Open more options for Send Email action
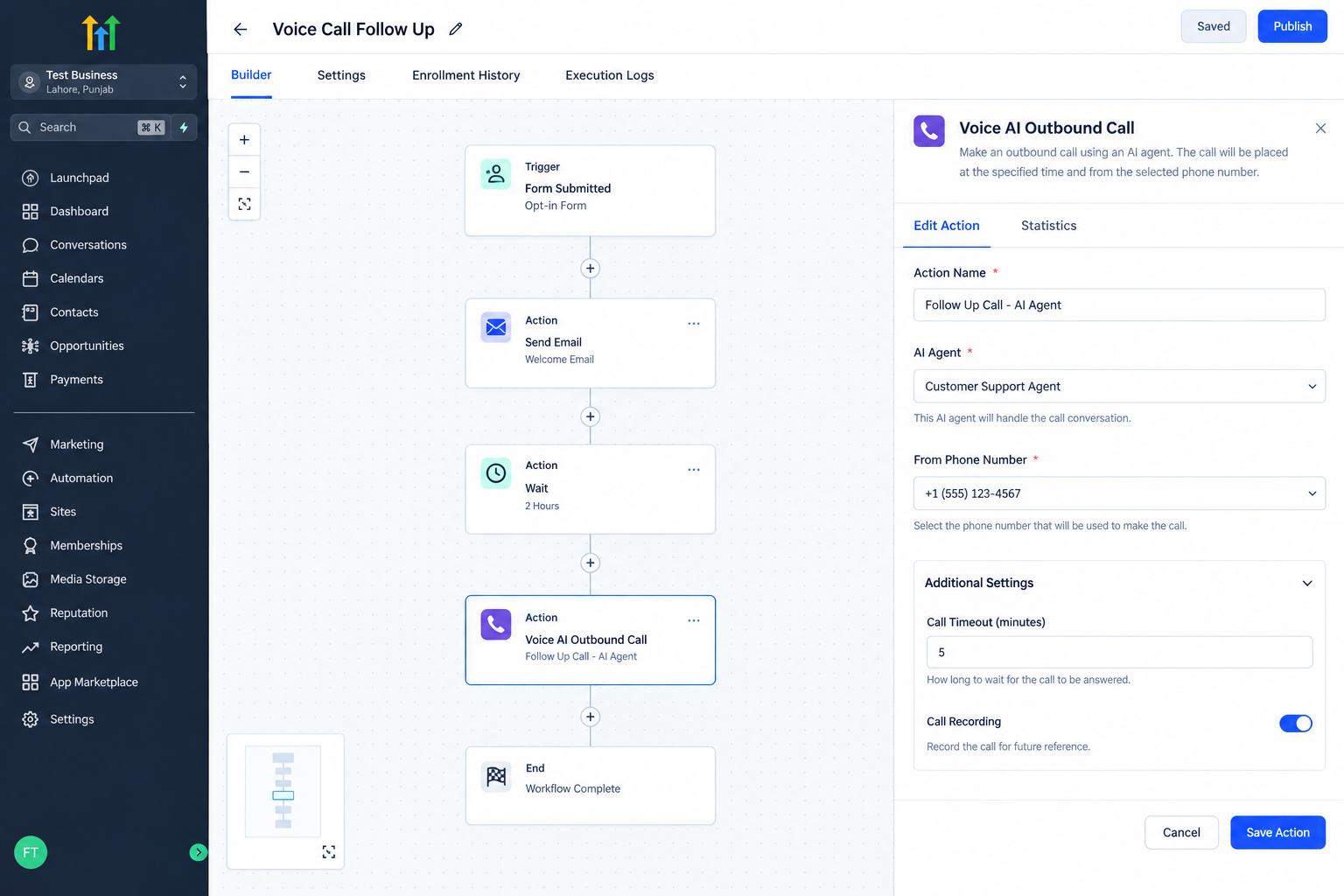 tap(694, 324)
